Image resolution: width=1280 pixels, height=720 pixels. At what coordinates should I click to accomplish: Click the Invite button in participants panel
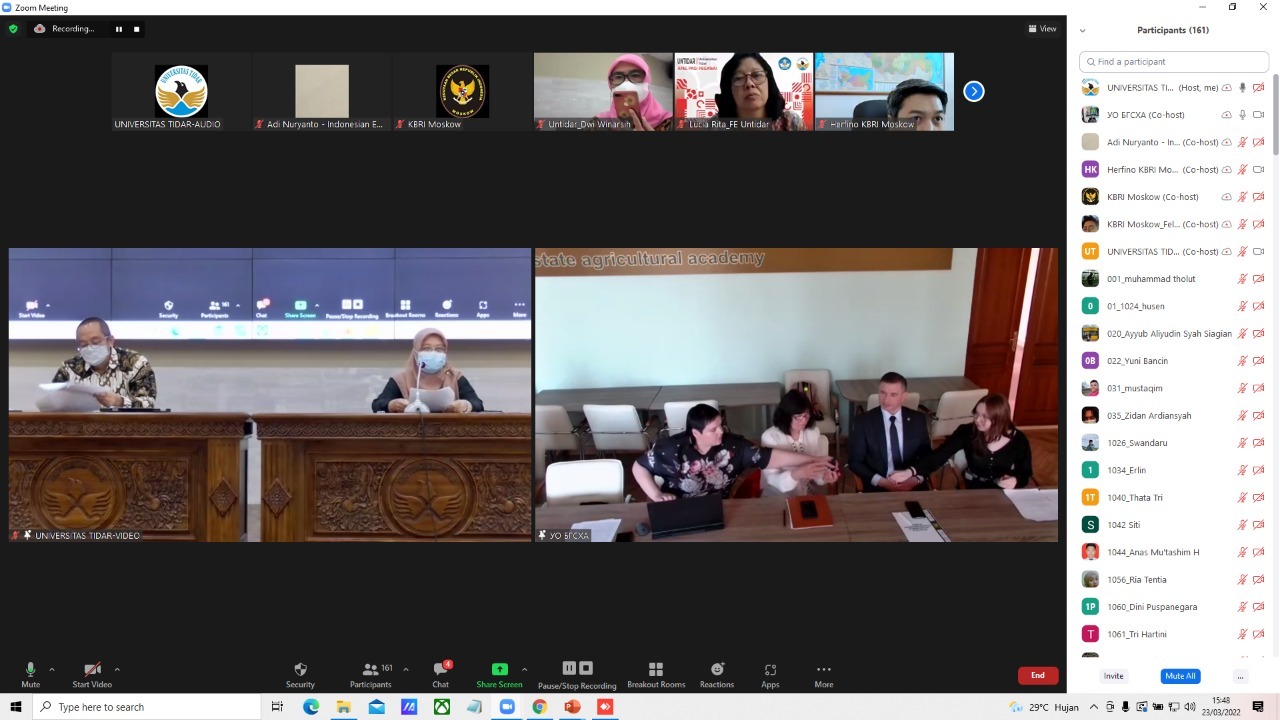click(1113, 676)
